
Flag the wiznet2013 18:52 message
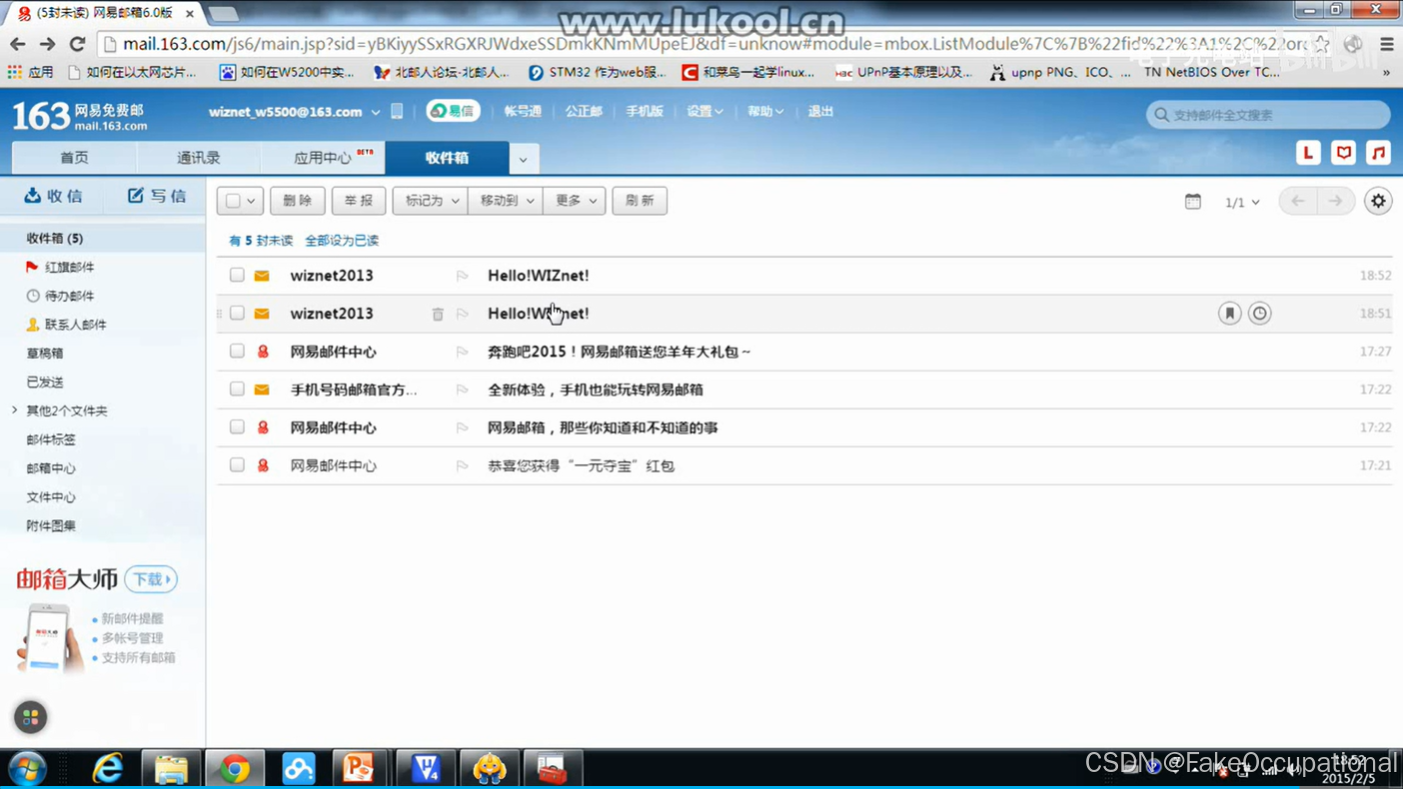coord(462,276)
